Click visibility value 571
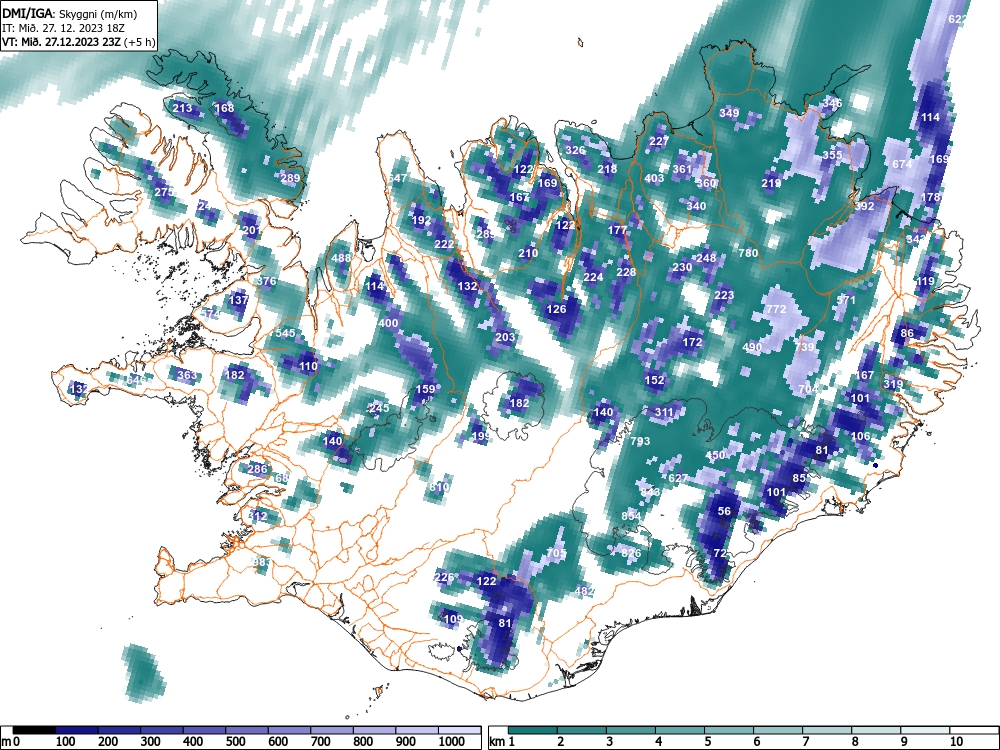1000x750 pixels. (x=846, y=300)
